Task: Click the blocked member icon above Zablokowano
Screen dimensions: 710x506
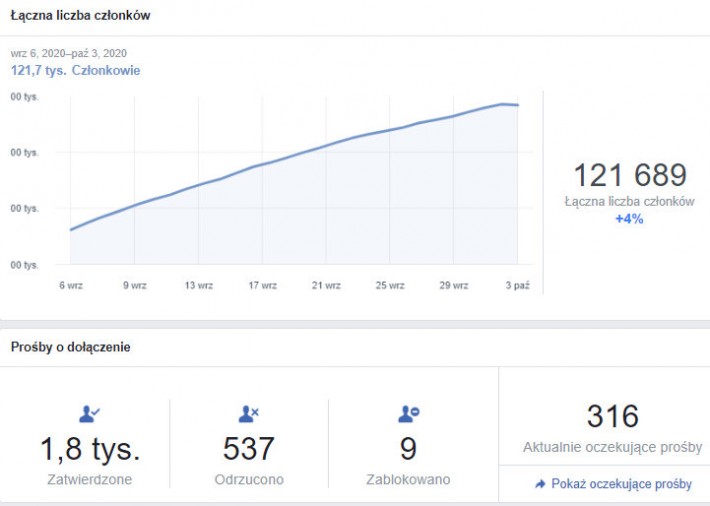Action: pos(408,414)
